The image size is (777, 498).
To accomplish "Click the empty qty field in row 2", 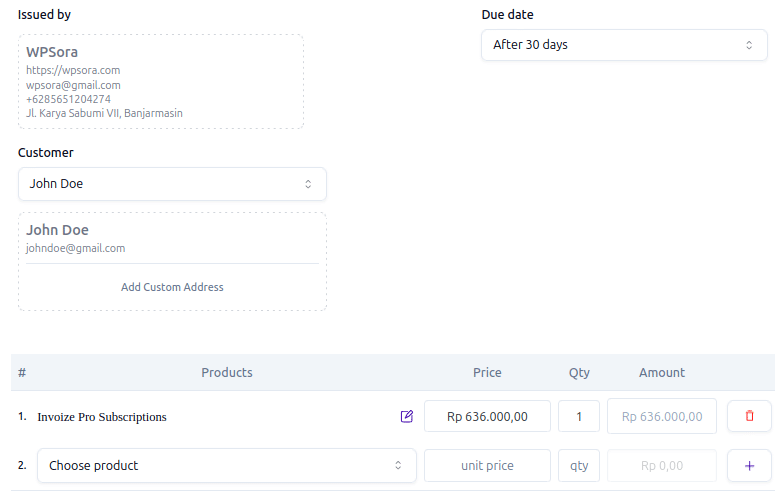I will (579, 465).
